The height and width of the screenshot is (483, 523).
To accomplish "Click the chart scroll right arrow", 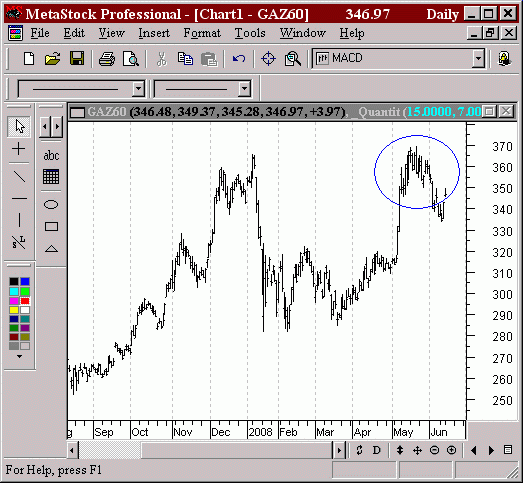I will pos(339,450).
